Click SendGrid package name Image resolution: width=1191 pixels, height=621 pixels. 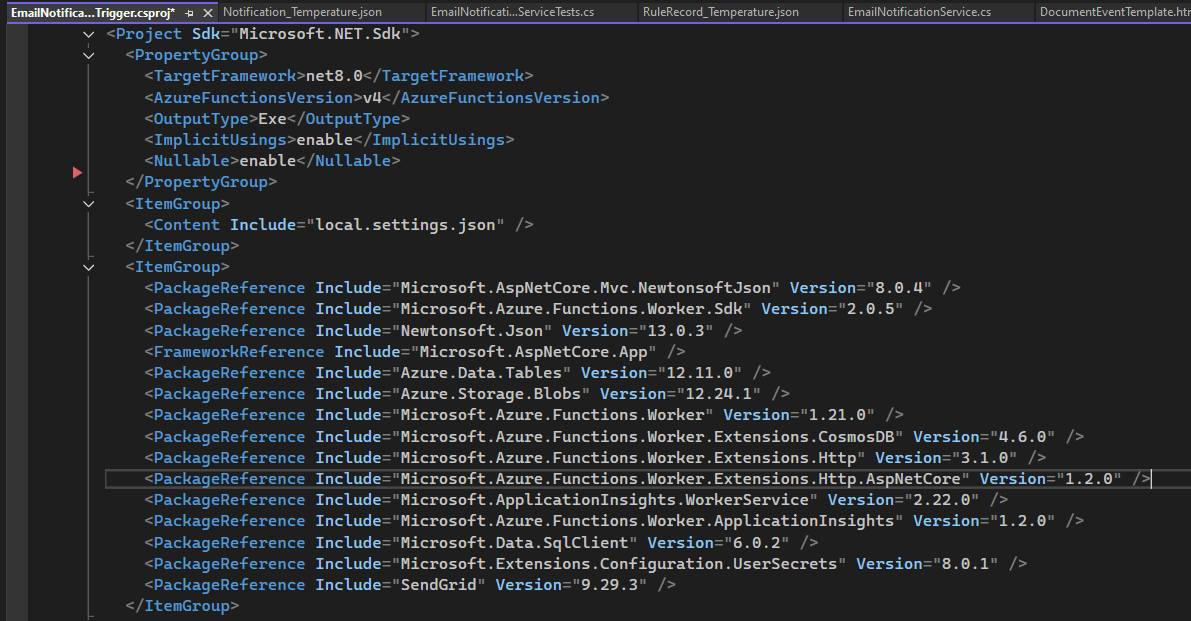click(438, 585)
